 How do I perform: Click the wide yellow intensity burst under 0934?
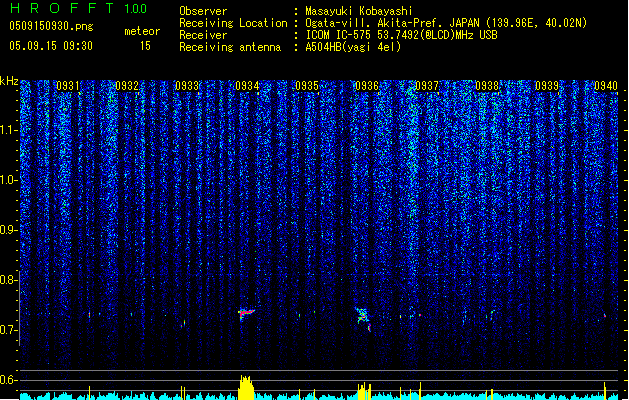click(246, 387)
